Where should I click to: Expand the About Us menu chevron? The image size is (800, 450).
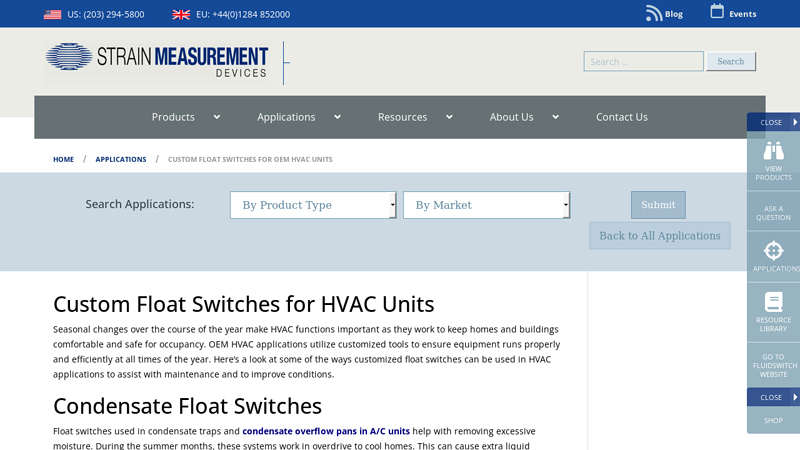(555, 117)
